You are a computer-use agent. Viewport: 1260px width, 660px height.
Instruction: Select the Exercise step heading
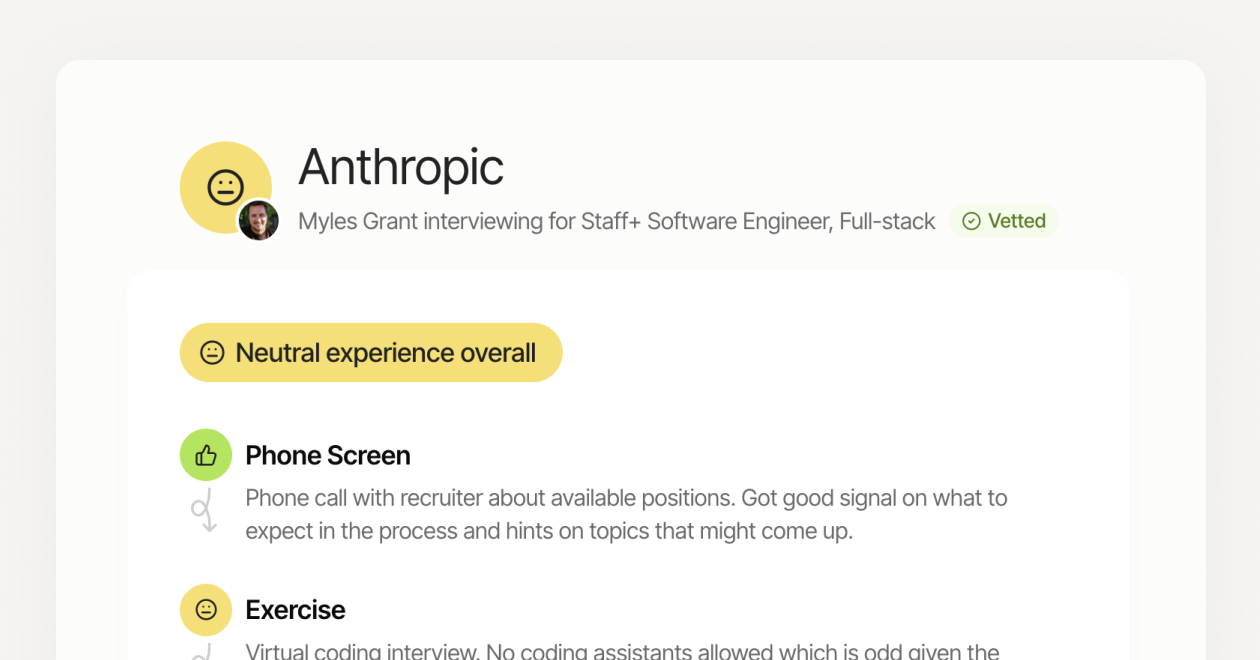(295, 610)
